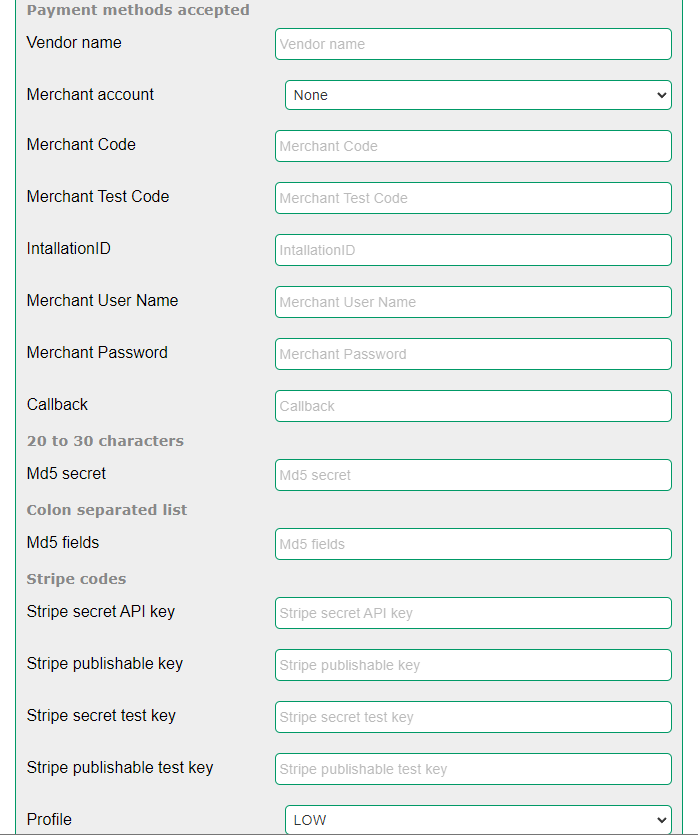Select the IntallationID input box
Screen dimensions: 698x835
click(x=472, y=250)
